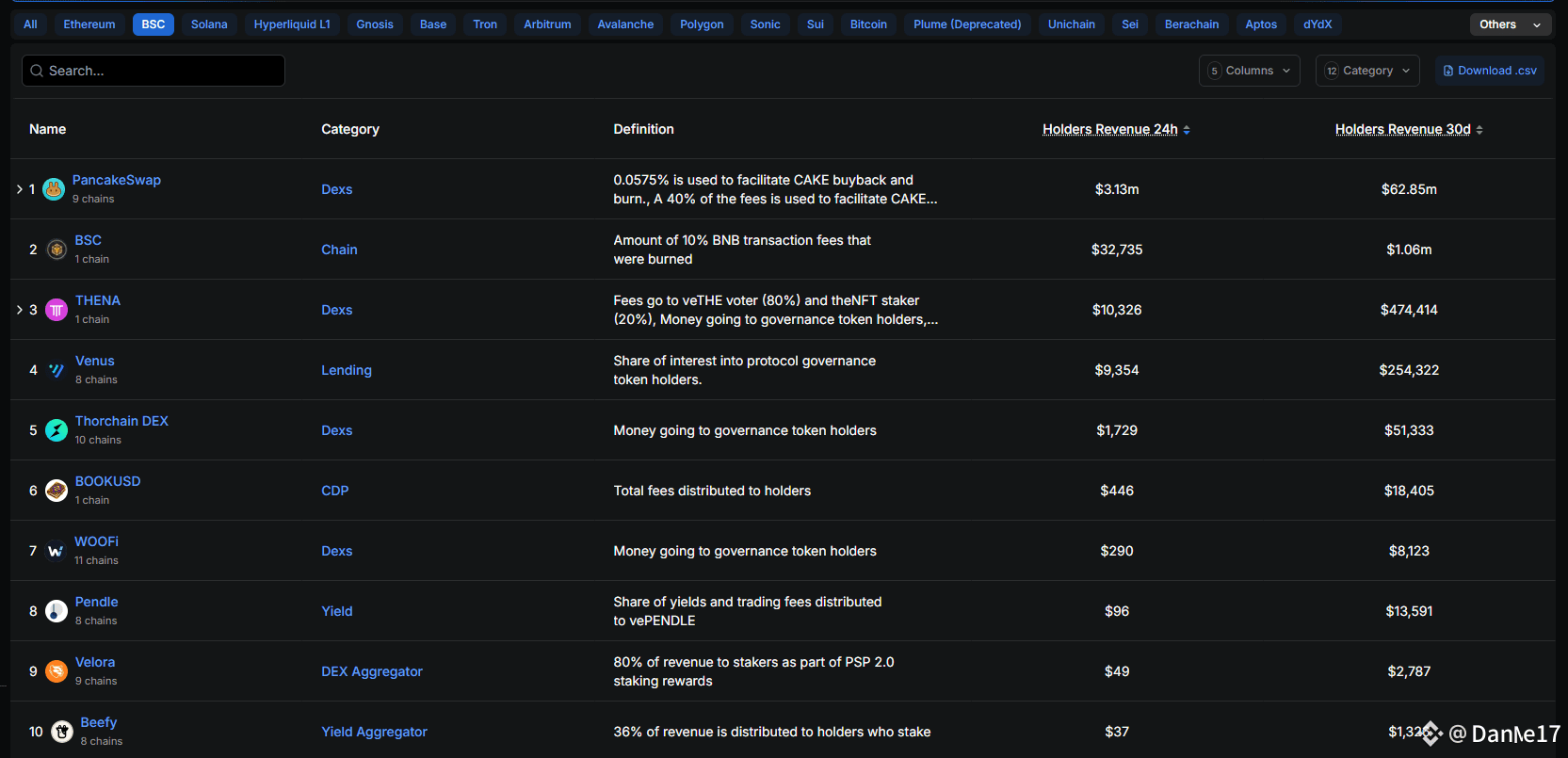Click the PancakeSwap logo icon

(x=55, y=189)
